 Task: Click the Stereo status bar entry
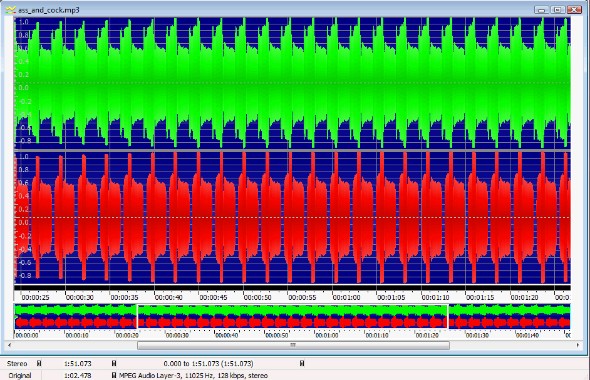pyautogui.click(x=17, y=363)
